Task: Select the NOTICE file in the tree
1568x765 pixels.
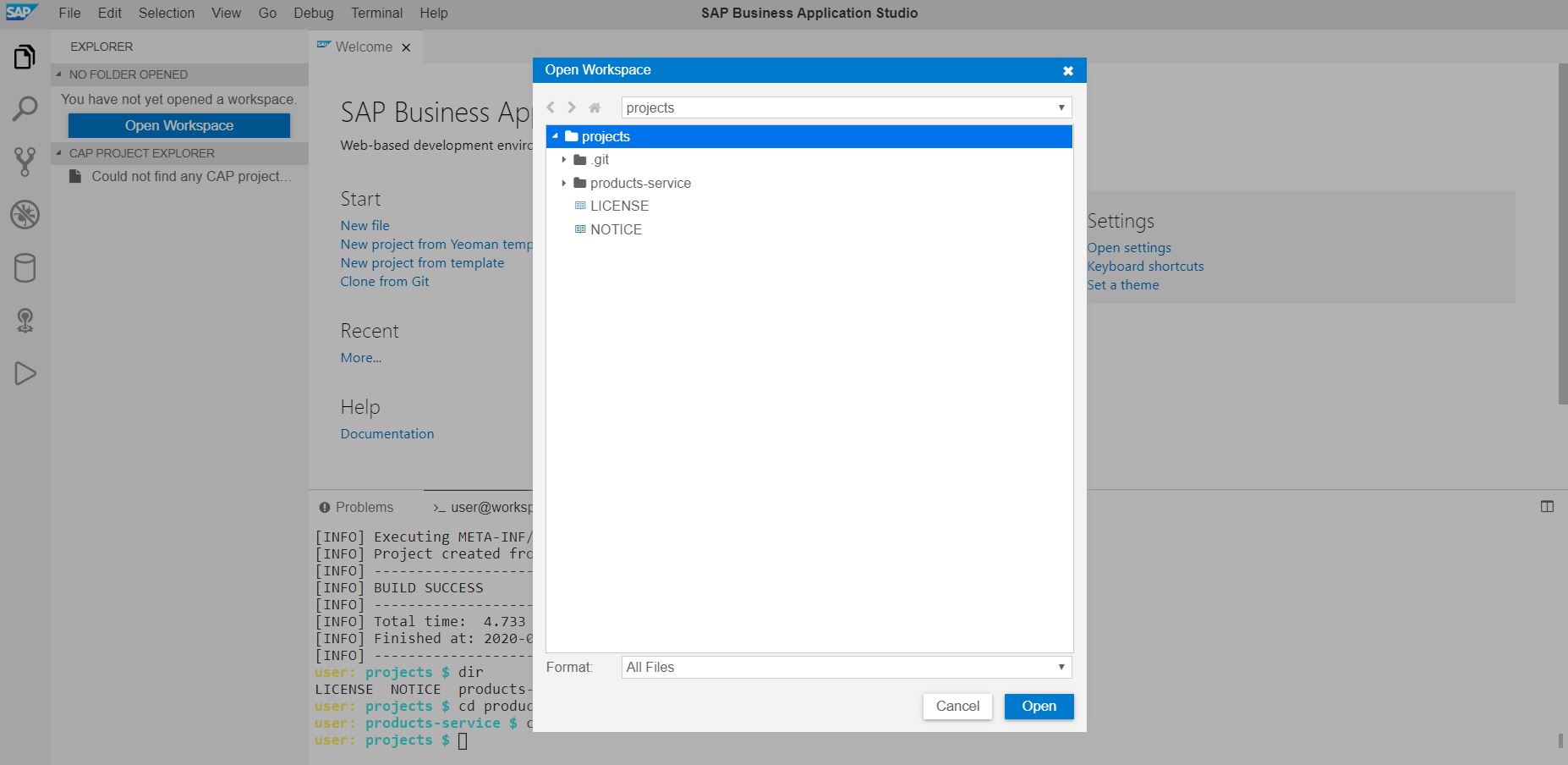Action: pos(809,229)
